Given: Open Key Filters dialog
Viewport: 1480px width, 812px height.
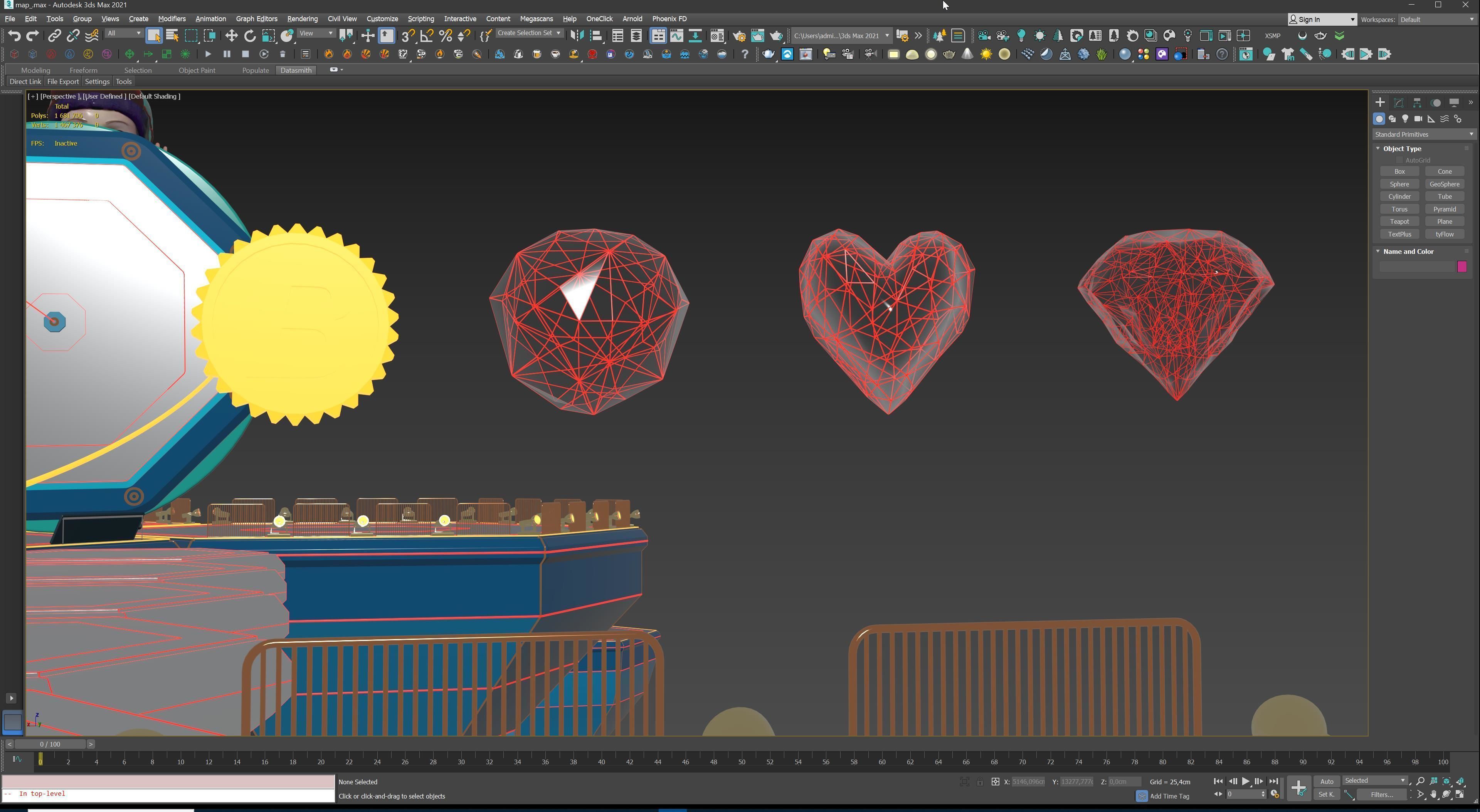Looking at the screenshot, I should [1382, 795].
